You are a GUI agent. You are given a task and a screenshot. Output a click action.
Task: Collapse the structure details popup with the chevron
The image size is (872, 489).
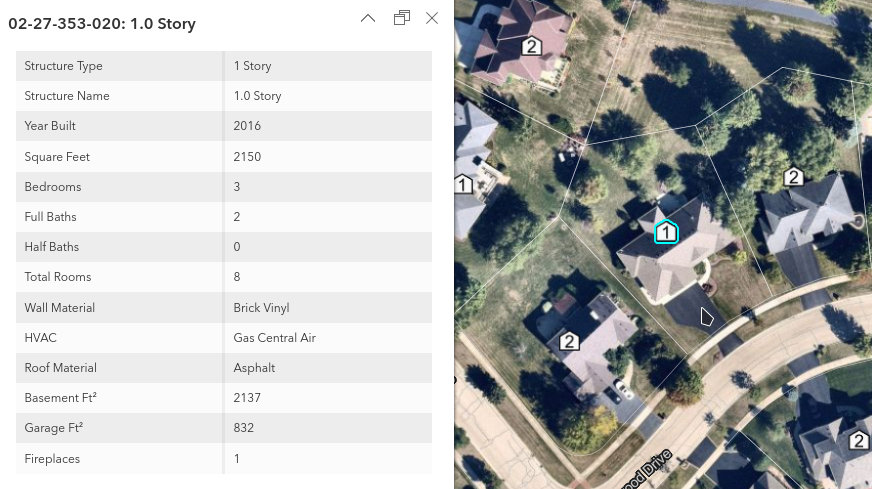[368, 18]
